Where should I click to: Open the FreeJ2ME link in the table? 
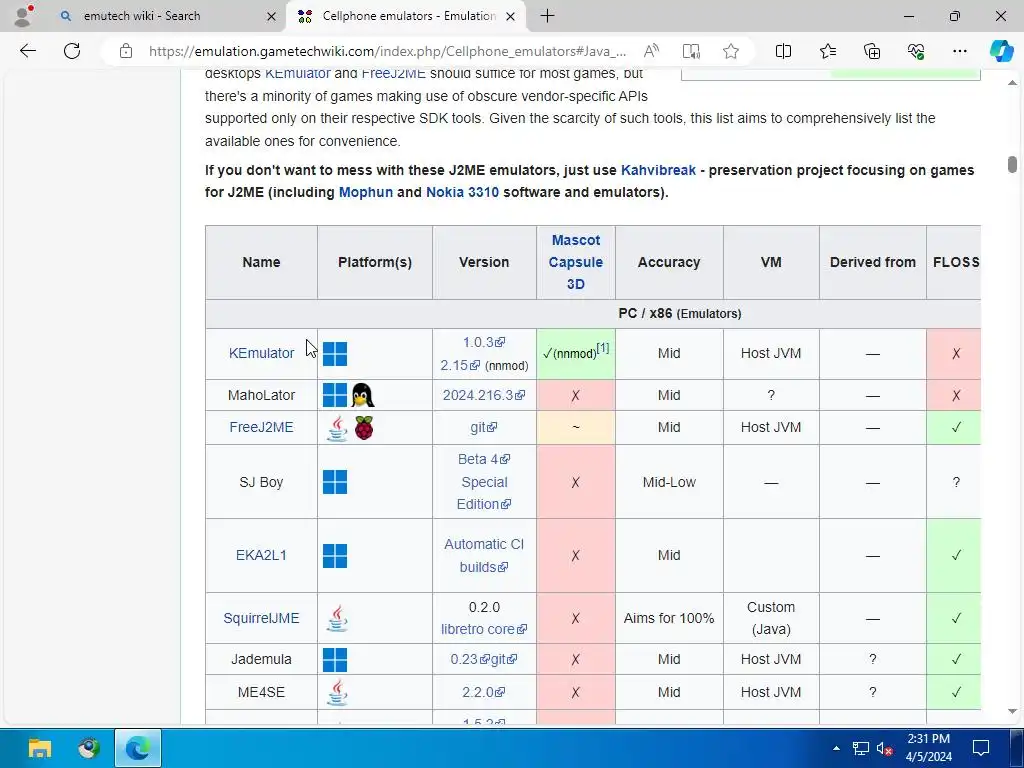(261, 427)
